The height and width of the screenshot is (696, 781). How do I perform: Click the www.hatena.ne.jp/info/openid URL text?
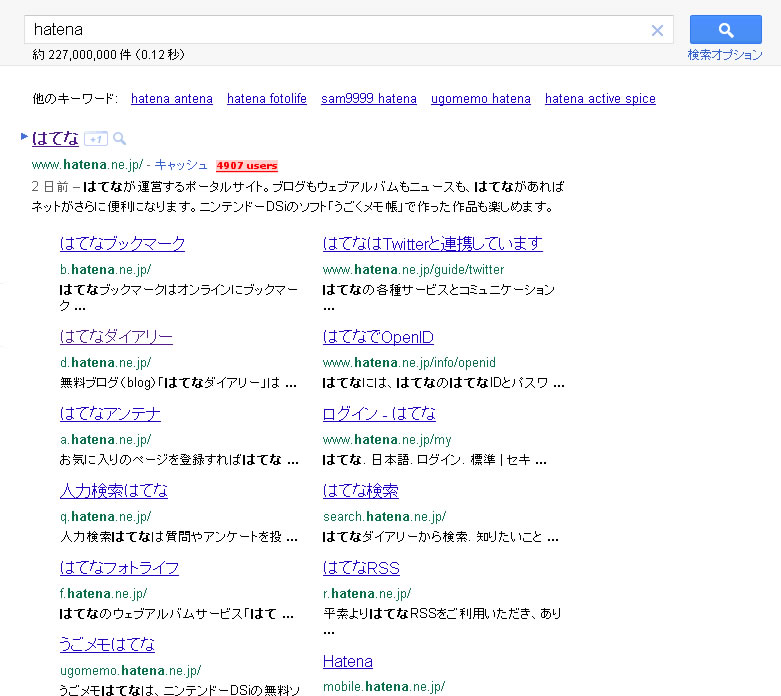click(x=409, y=363)
